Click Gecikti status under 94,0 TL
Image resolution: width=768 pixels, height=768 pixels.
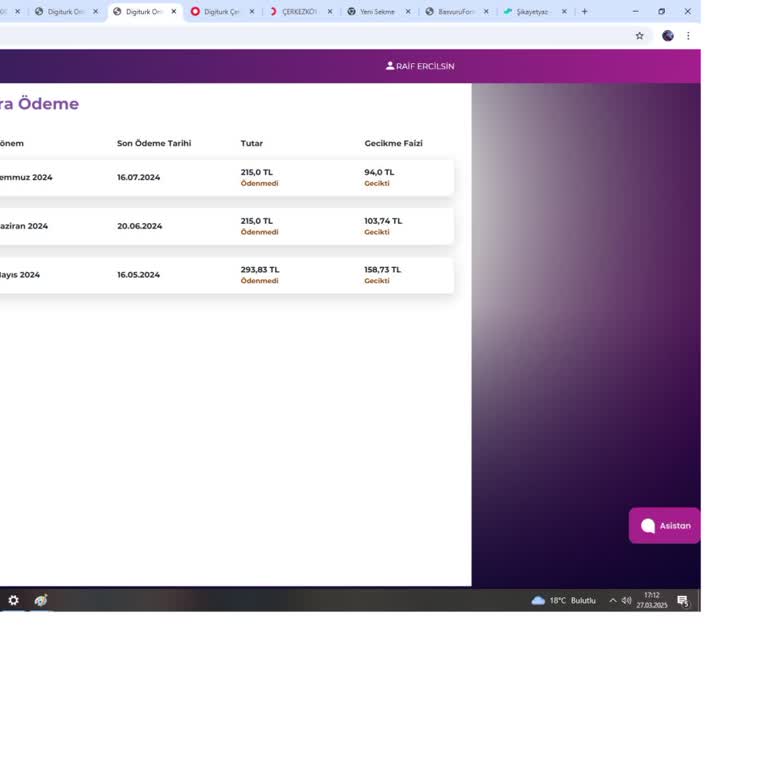click(x=377, y=183)
